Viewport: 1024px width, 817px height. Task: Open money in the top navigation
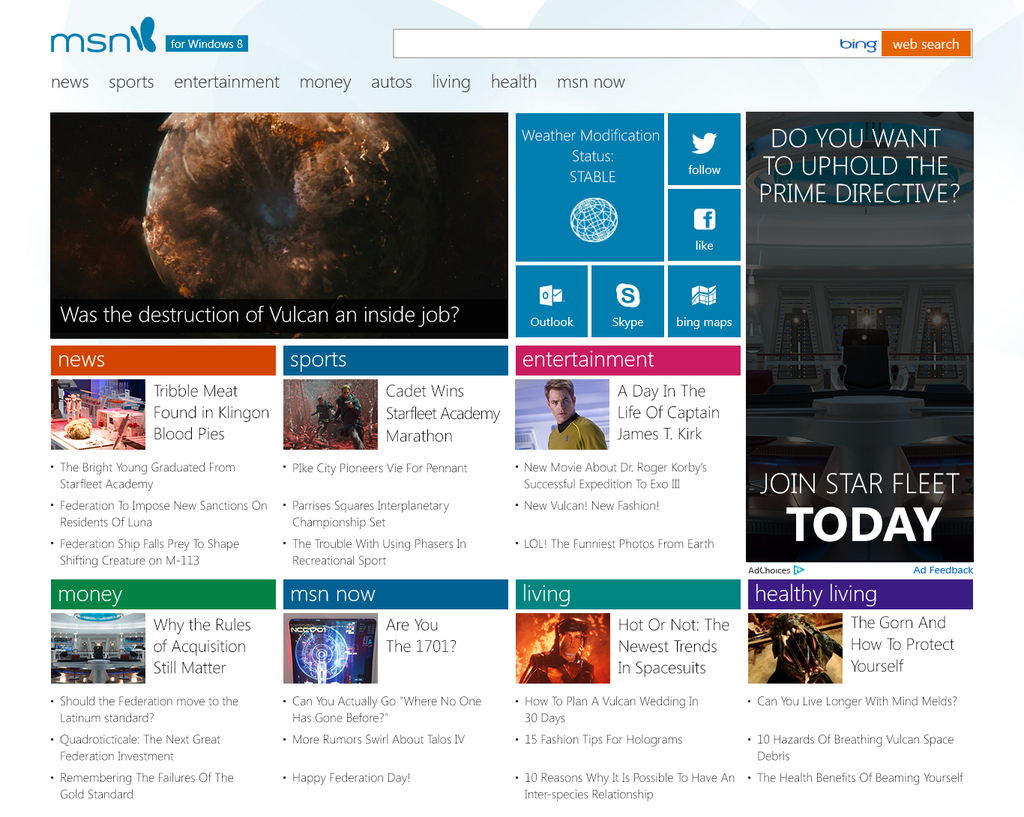[x=325, y=82]
